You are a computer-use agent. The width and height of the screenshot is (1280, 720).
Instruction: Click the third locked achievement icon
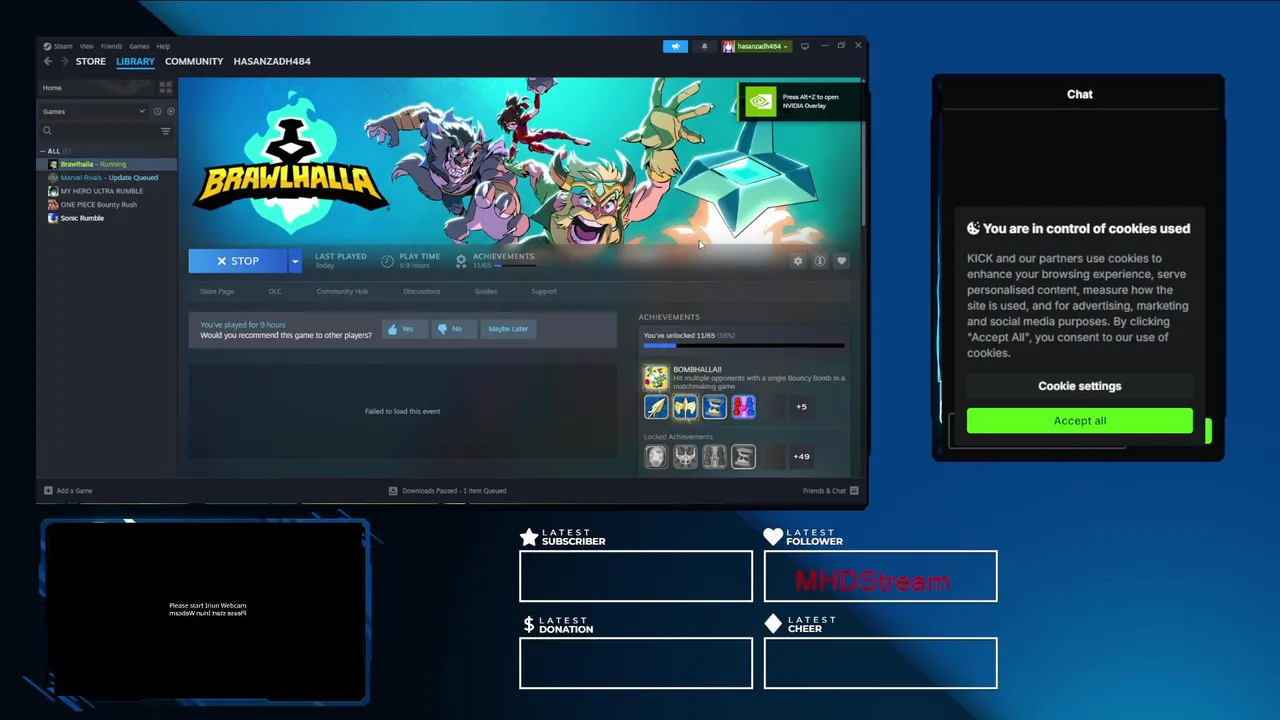pos(714,456)
